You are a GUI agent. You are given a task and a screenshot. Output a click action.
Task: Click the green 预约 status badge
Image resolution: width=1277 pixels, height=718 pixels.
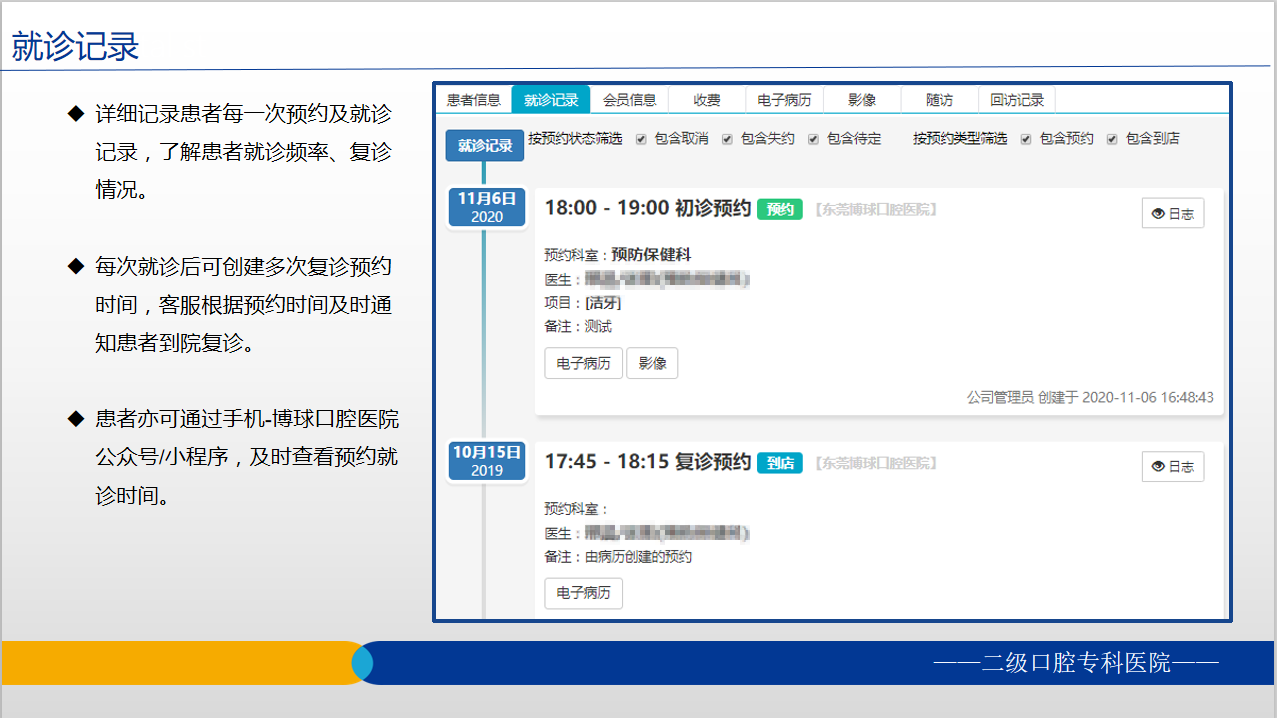click(x=779, y=211)
